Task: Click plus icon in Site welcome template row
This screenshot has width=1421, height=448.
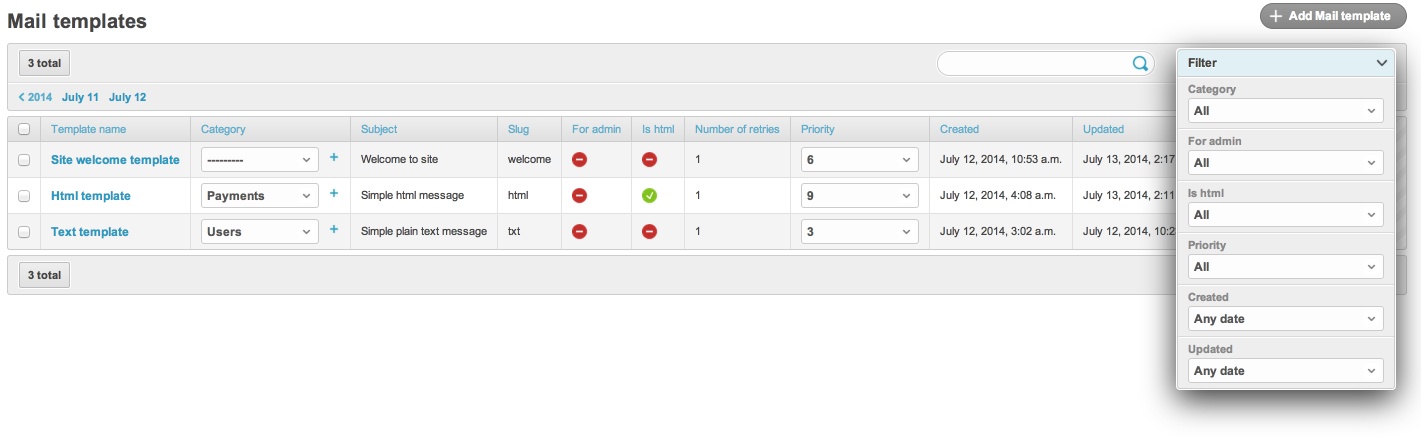Action: 334,158
